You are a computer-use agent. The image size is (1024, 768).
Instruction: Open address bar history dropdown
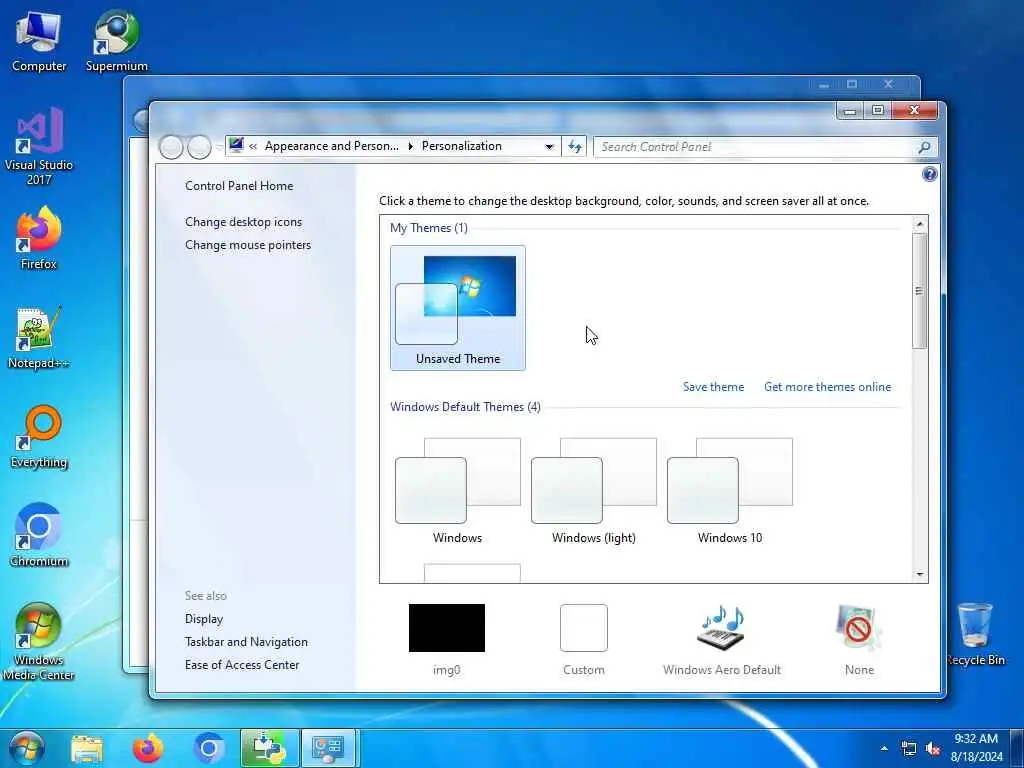coord(550,147)
